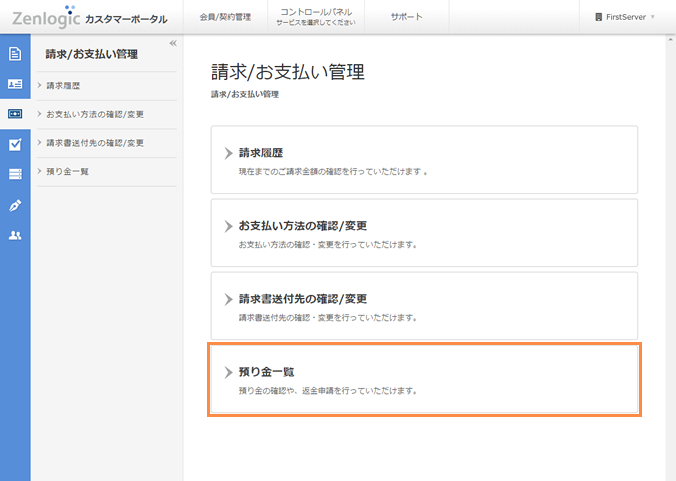Click the checkmark icon in left sidebar
This screenshot has height=481, width=676.
point(15,144)
